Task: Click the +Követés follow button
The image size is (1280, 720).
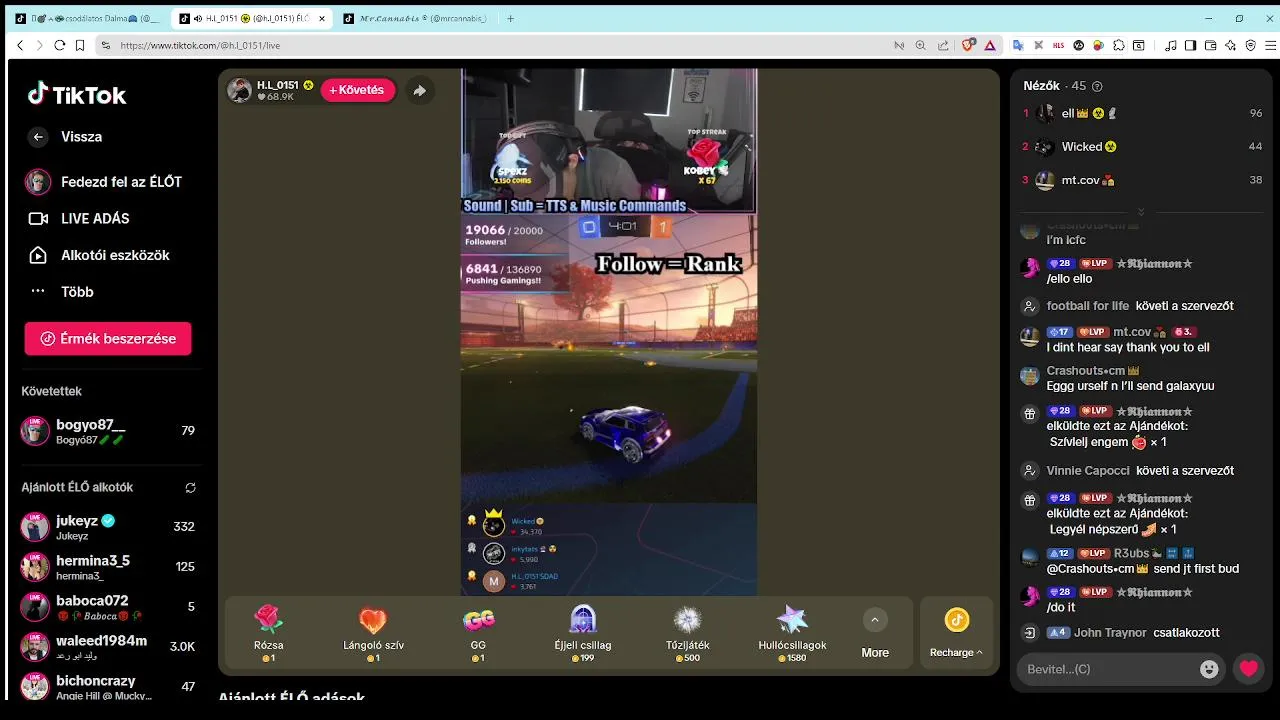Action: pos(358,90)
